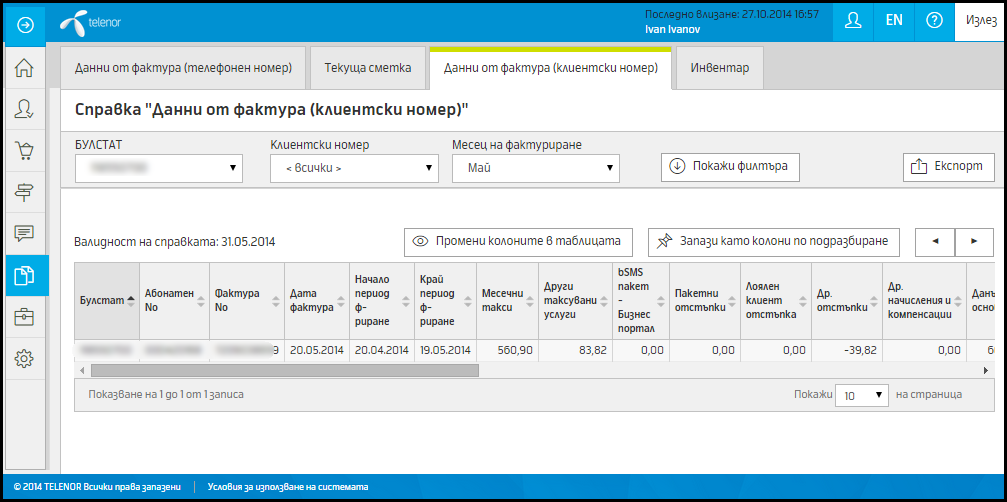
Task: Sort by Лоялен клиент отстъпка column
Action: point(775,300)
